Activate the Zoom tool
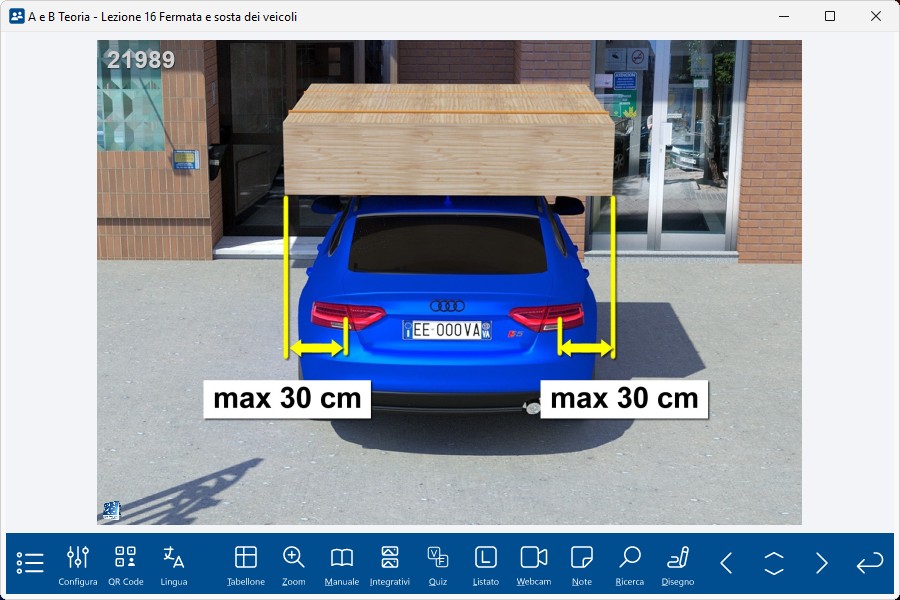 pos(294,564)
